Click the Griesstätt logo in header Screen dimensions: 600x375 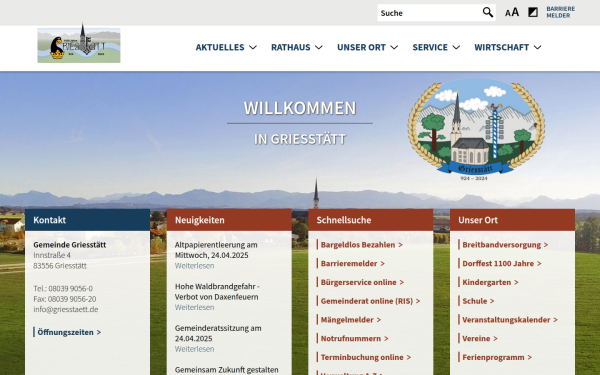(x=79, y=43)
